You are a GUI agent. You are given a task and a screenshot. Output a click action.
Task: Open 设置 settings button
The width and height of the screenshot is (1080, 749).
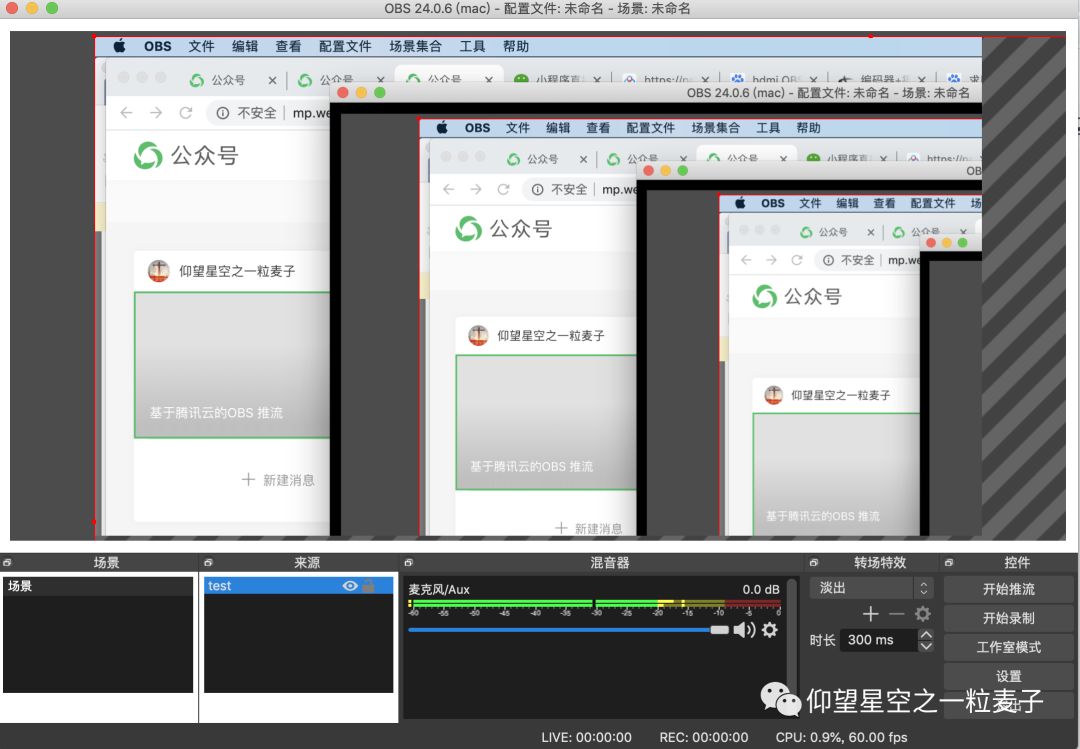(1008, 675)
